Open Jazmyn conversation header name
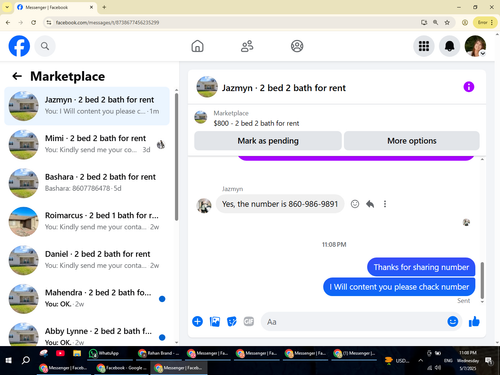Viewport: 500px width, 375px height. click(x=284, y=88)
